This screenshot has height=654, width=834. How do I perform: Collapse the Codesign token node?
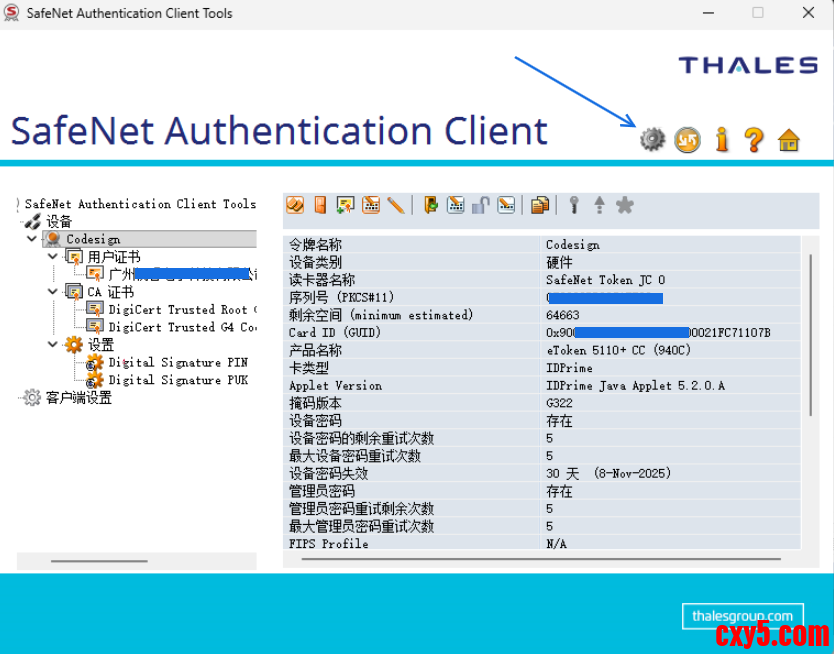pyautogui.click(x=33, y=240)
